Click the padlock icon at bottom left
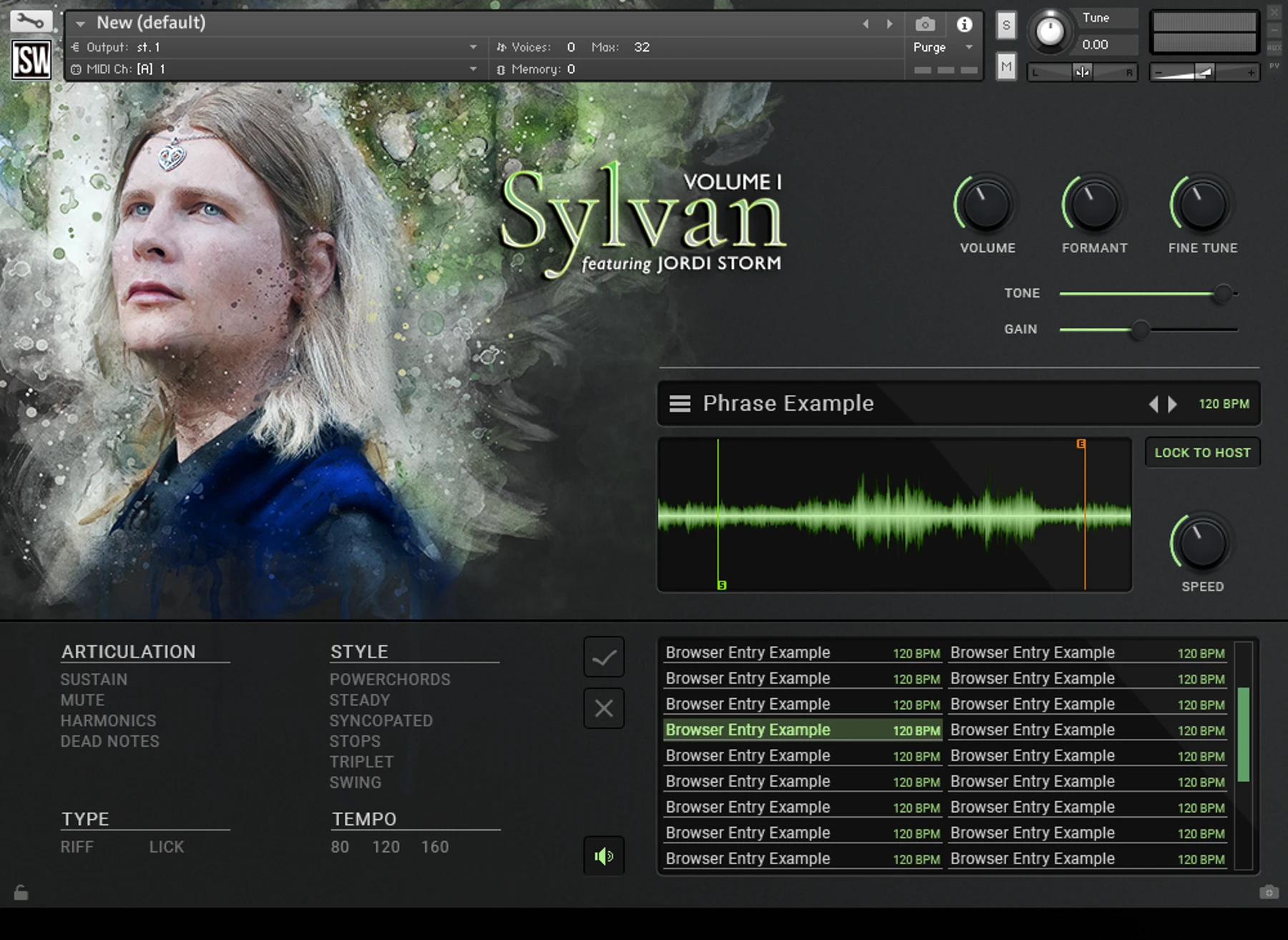The width and height of the screenshot is (1288, 940). 21,892
